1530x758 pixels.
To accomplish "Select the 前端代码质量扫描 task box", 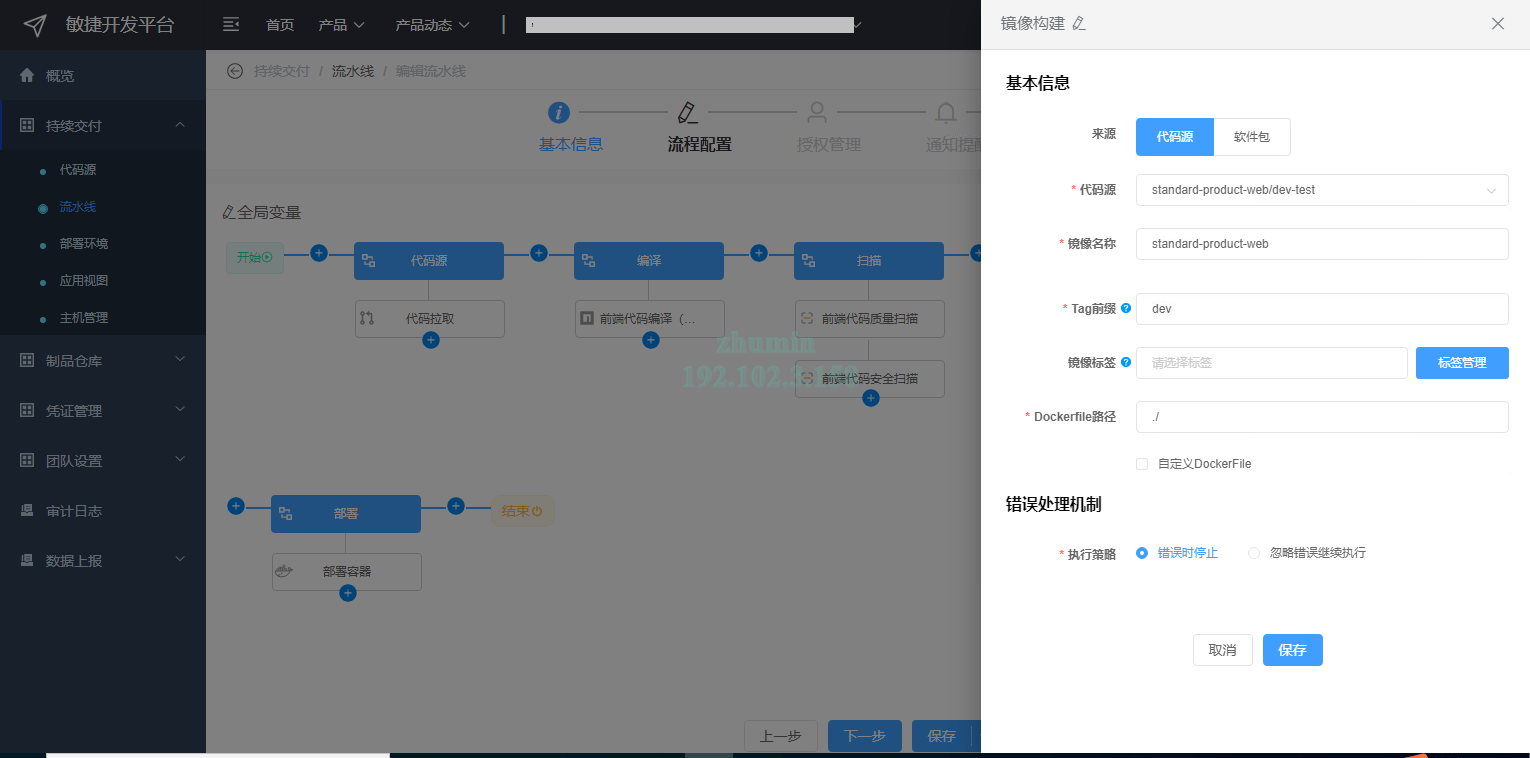I will (x=870, y=318).
